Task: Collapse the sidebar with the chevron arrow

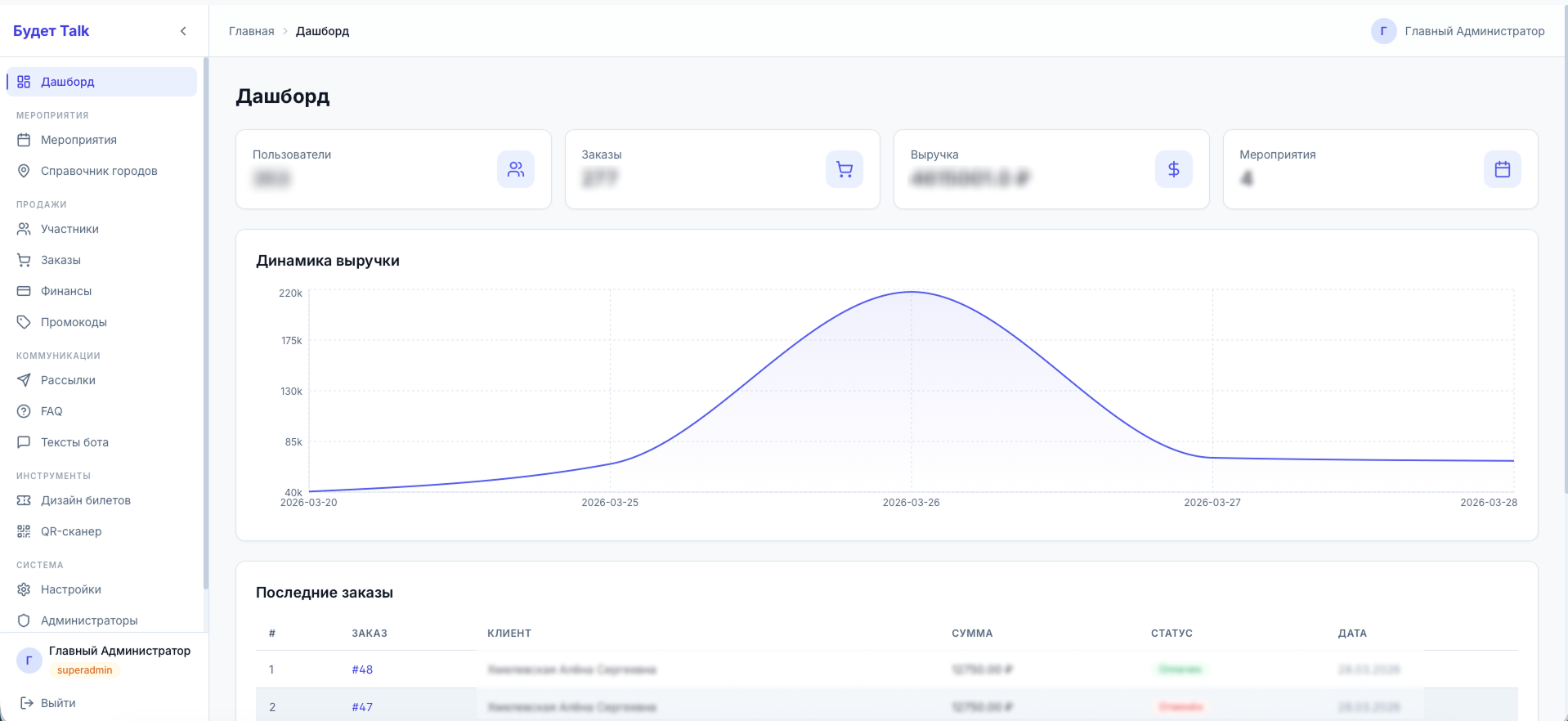Action: coord(183,31)
